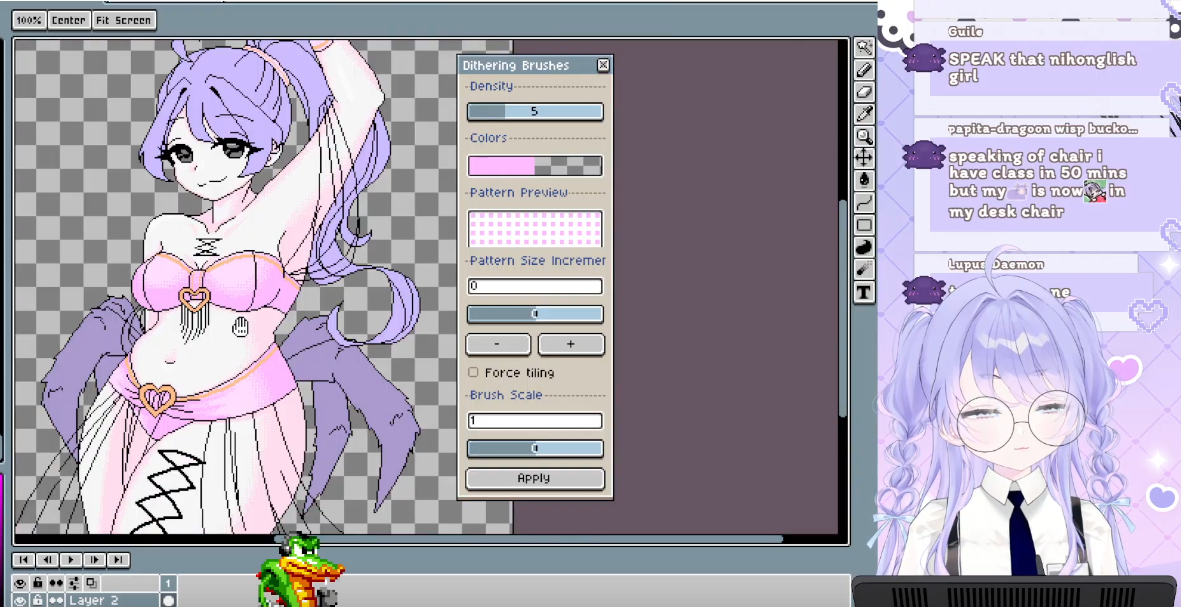Viewport: 1181px width, 607px height.
Task: Step to next frame
Action: [x=94, y=560]
